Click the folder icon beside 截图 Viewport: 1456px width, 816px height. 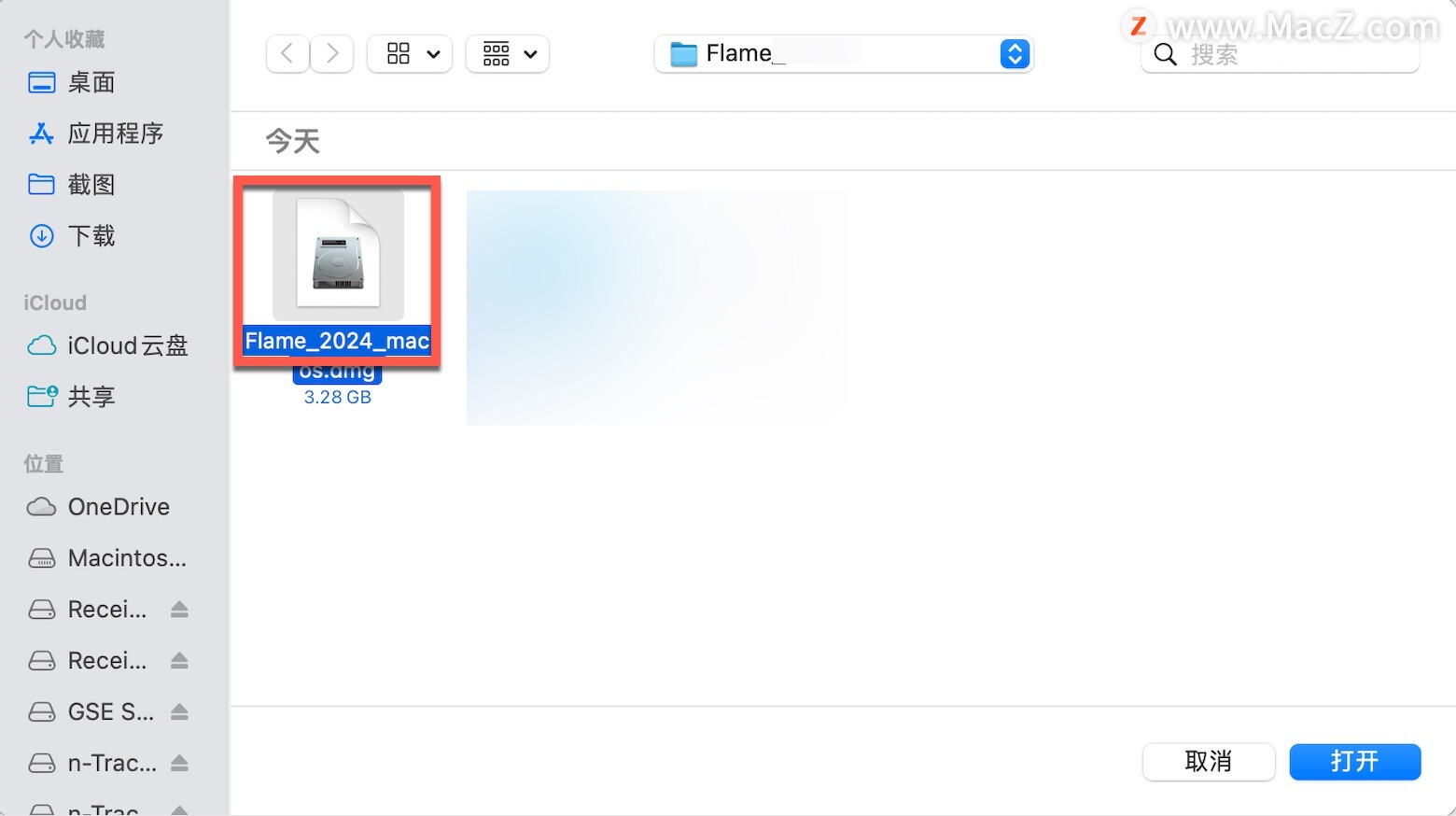coord(41,185)
